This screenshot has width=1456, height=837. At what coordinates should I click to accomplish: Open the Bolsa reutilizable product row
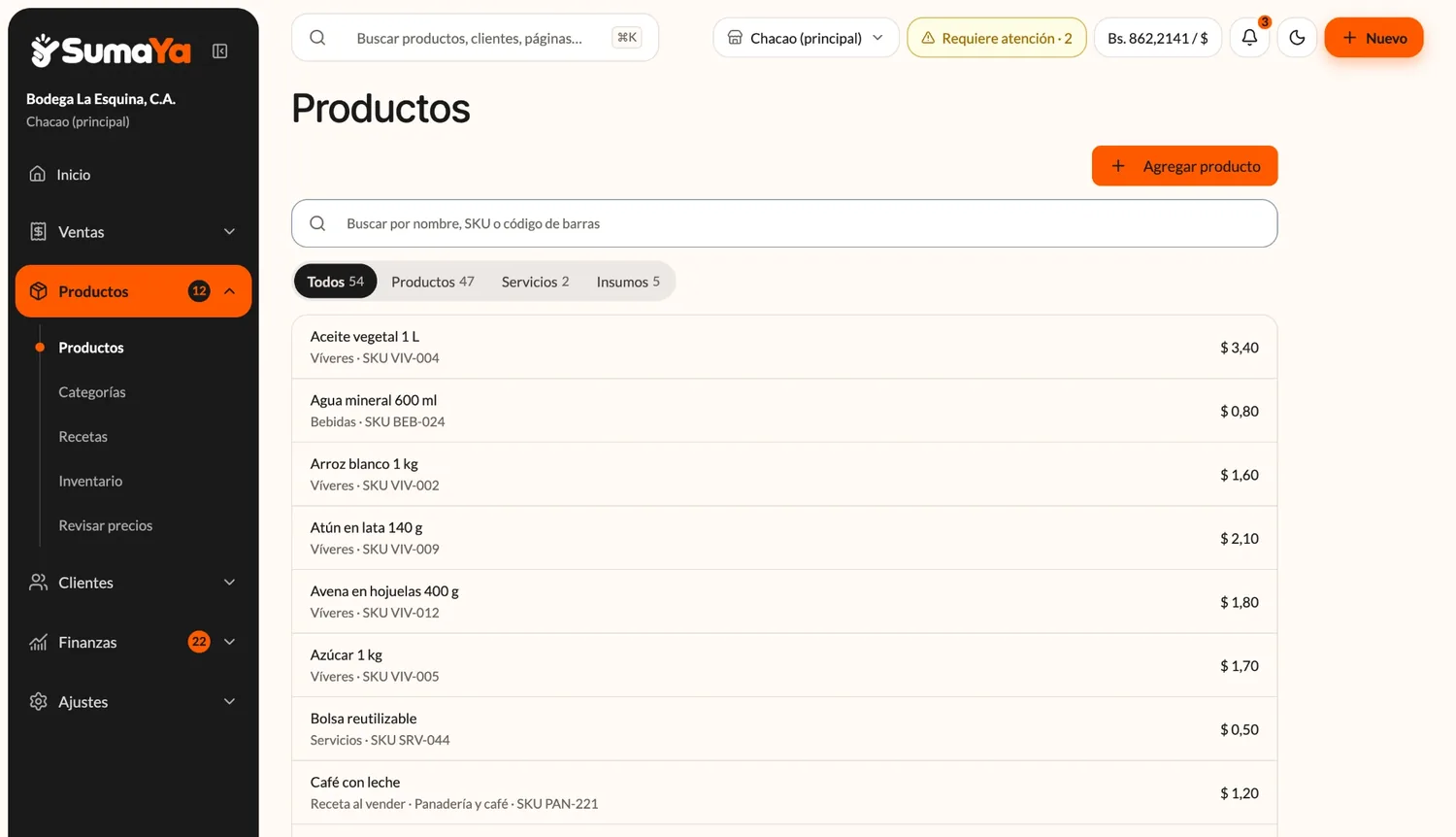(784, 729)
